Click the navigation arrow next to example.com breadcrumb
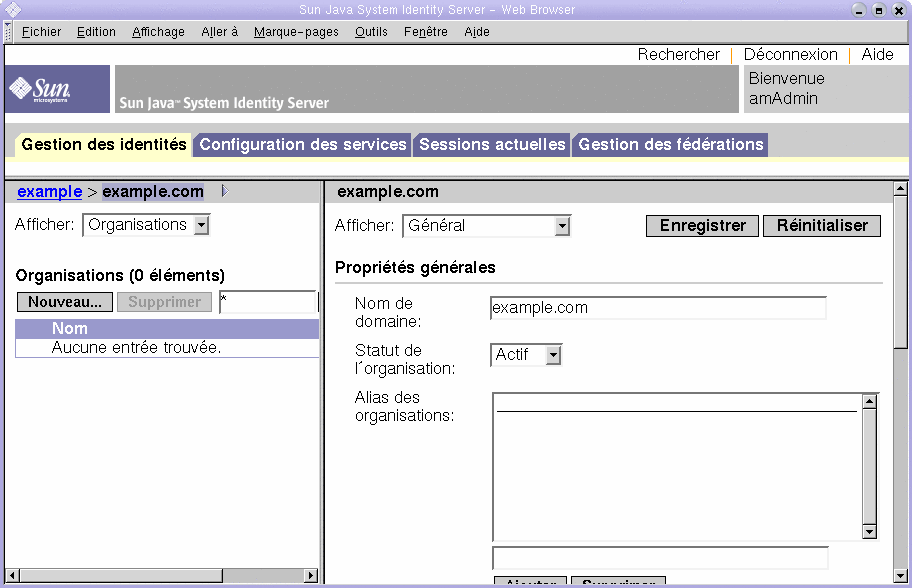The image size is (912, 588). tap(225, 191)
